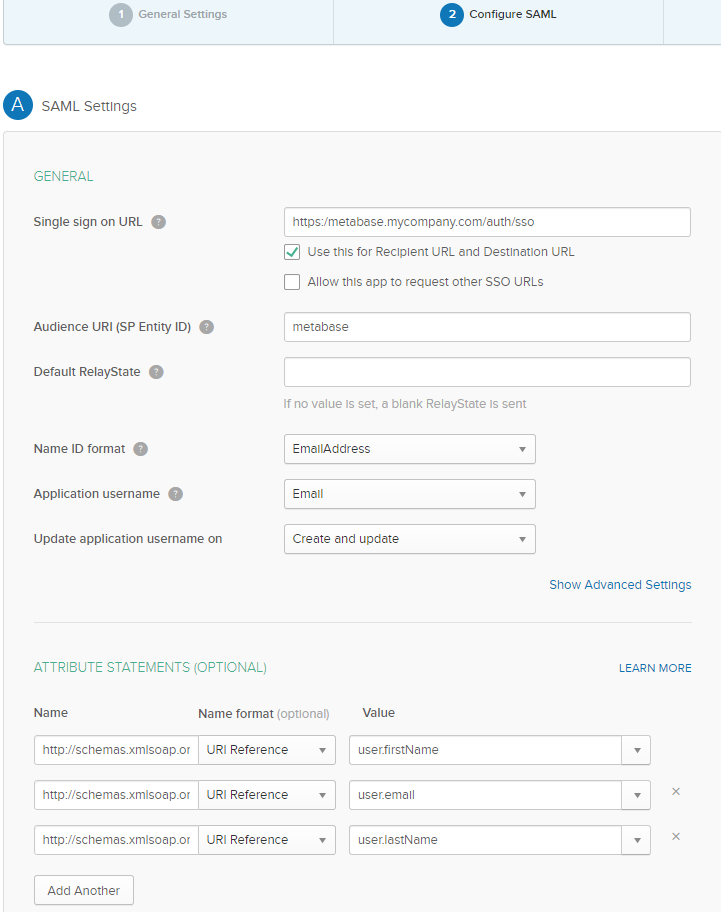
Task: Expand the Application username dropdown
Action: (x=409, y=494)
